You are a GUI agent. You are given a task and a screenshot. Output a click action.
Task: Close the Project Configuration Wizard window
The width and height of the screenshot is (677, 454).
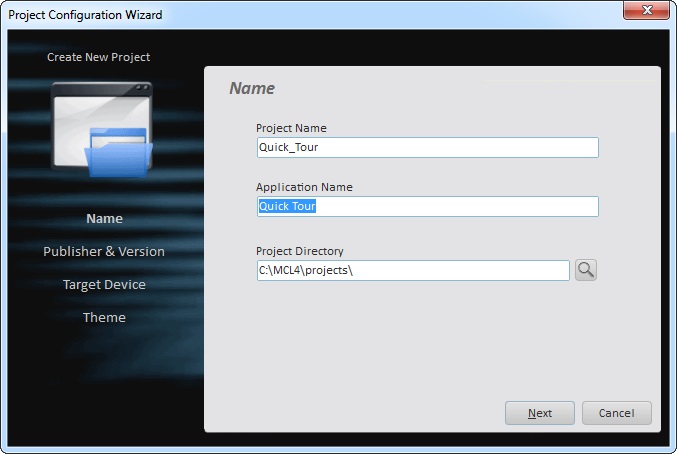pyautogui.click(x=648, y=14)
